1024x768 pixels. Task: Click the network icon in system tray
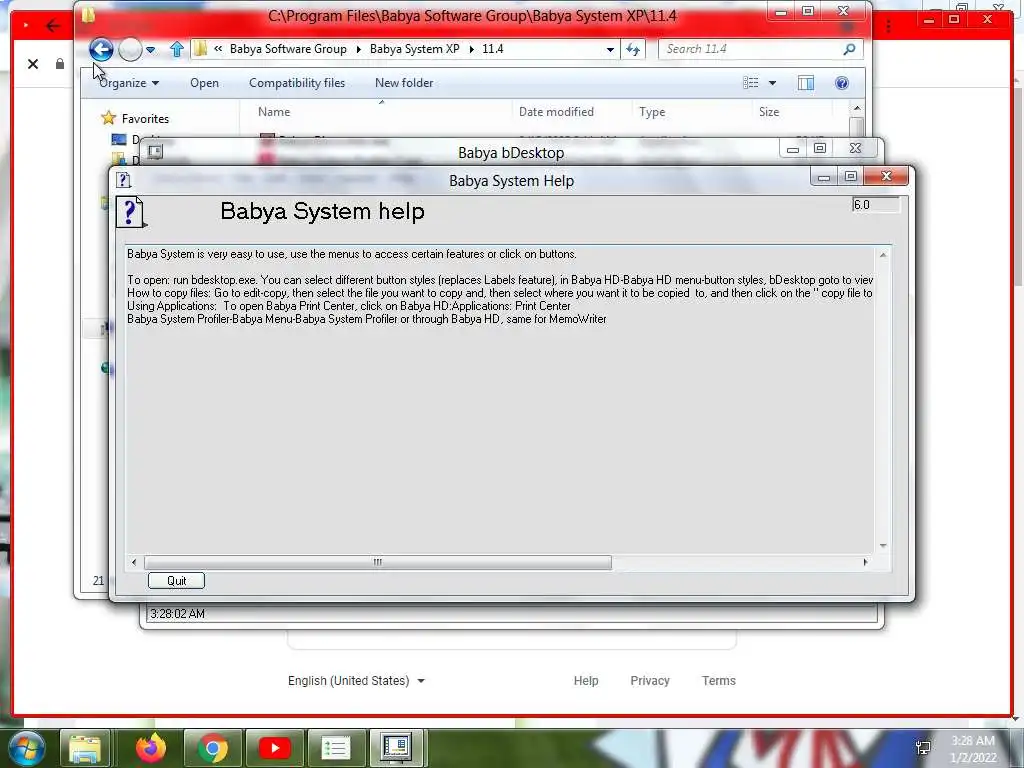pyautogui.click(x=923, y=748)
